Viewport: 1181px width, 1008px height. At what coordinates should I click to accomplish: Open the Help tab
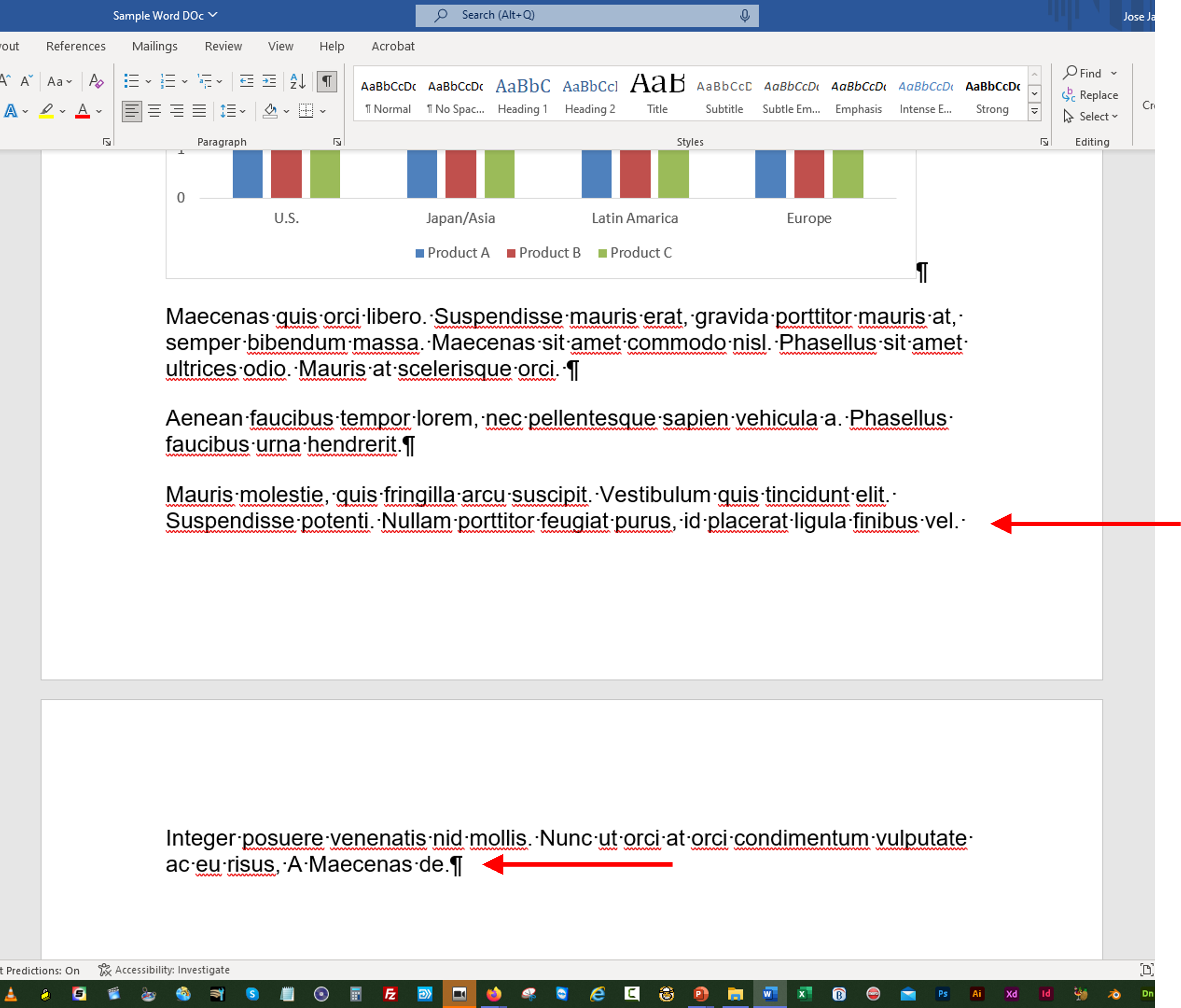click(331, 46)
